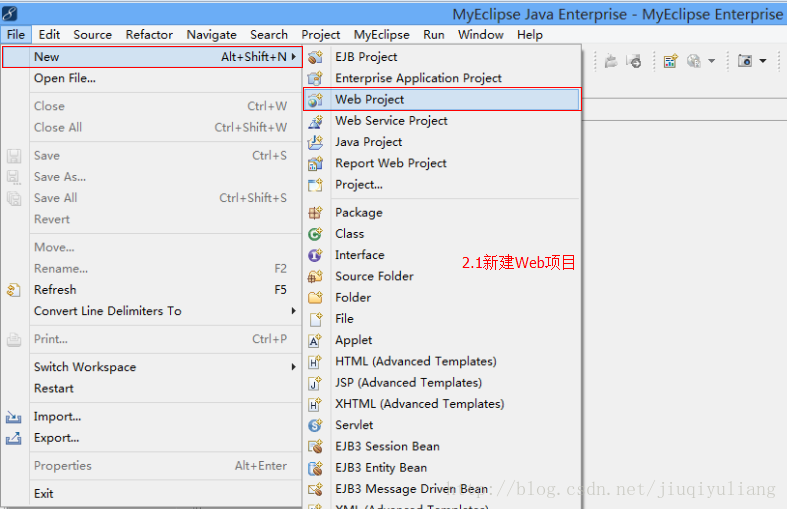The width and height of the screenshot is (787, 509).
Task: Click the EJB3 Message Driven Bean icon
Action: [x=315, y=489]
